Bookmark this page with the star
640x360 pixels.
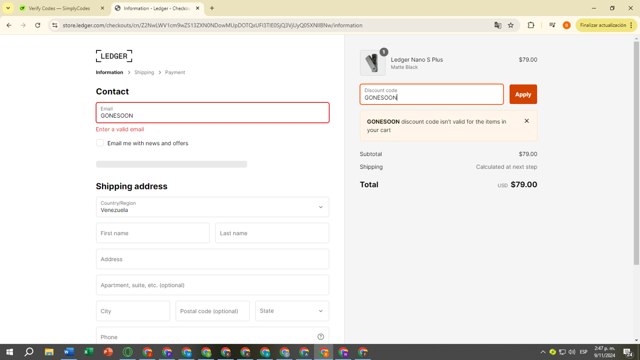[511, 25]
